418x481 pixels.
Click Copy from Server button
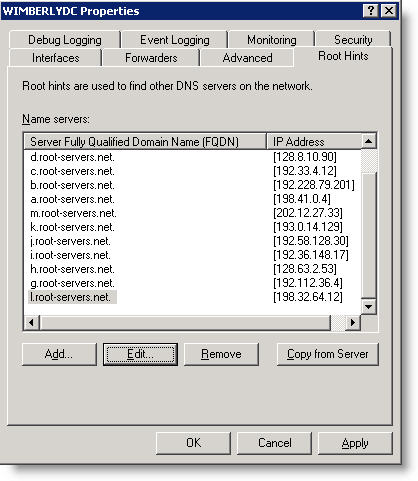click(328, 354)
